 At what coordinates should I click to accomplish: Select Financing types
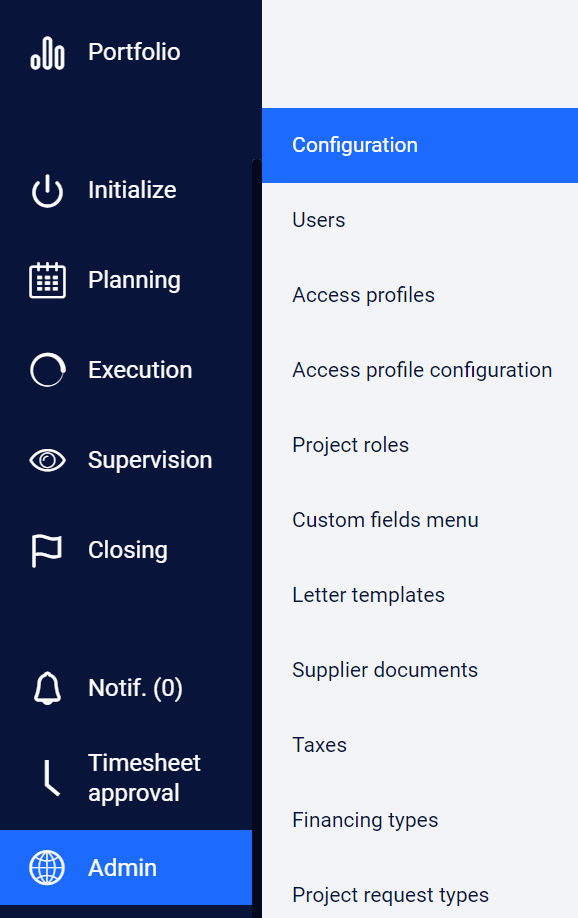click(x=365, y=820)
